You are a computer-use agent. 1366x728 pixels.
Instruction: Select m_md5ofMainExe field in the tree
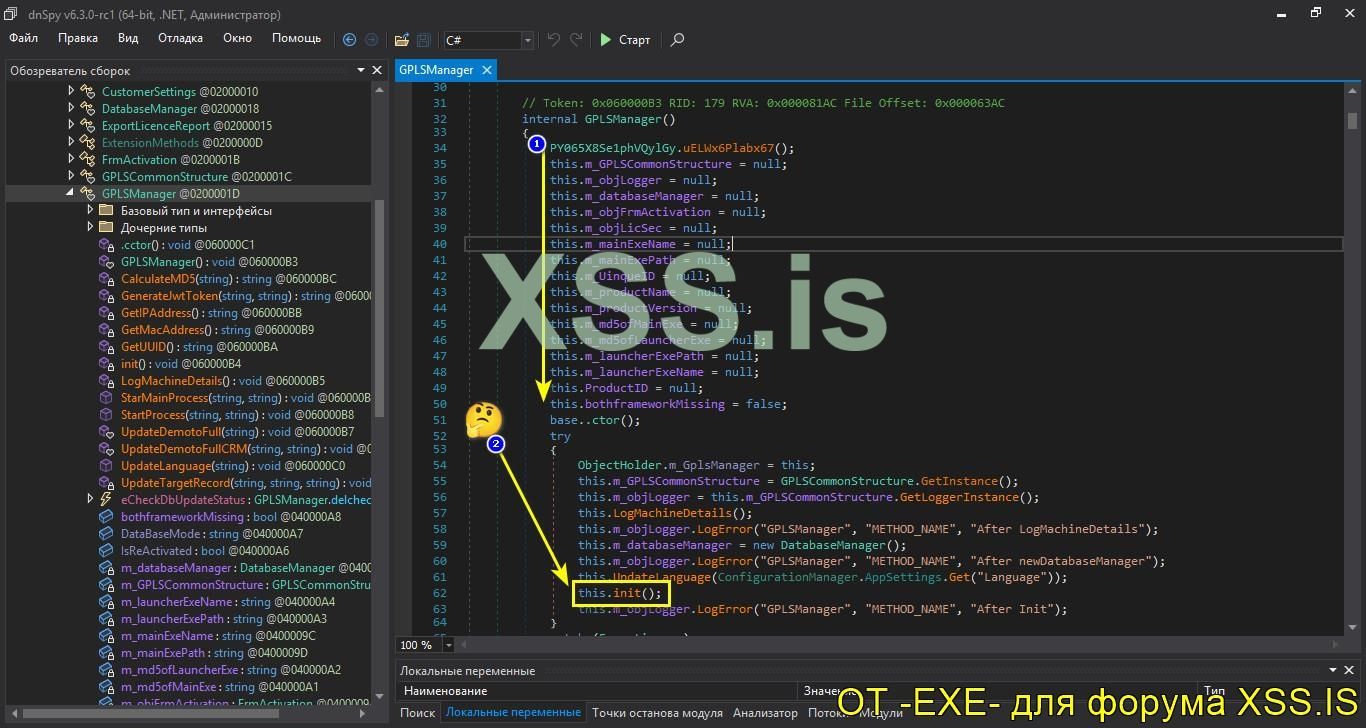click(x=220, y=687)
